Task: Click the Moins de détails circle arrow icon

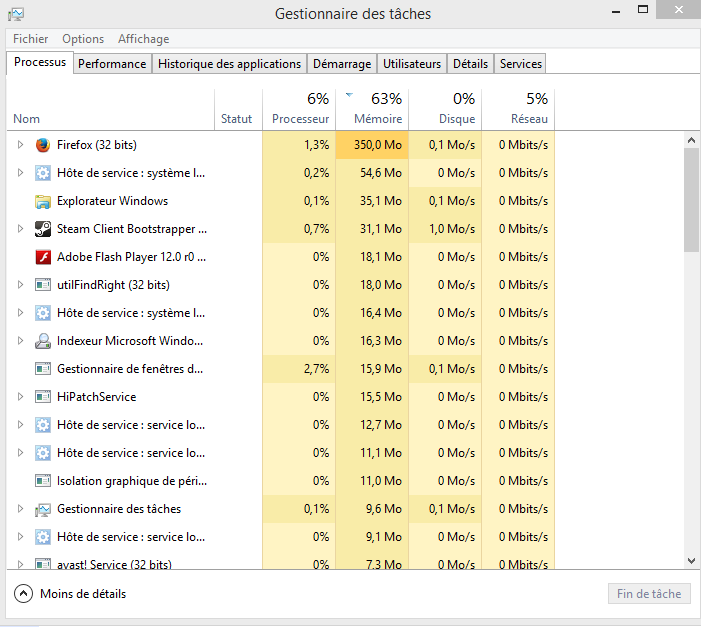Action: [23, 594]
